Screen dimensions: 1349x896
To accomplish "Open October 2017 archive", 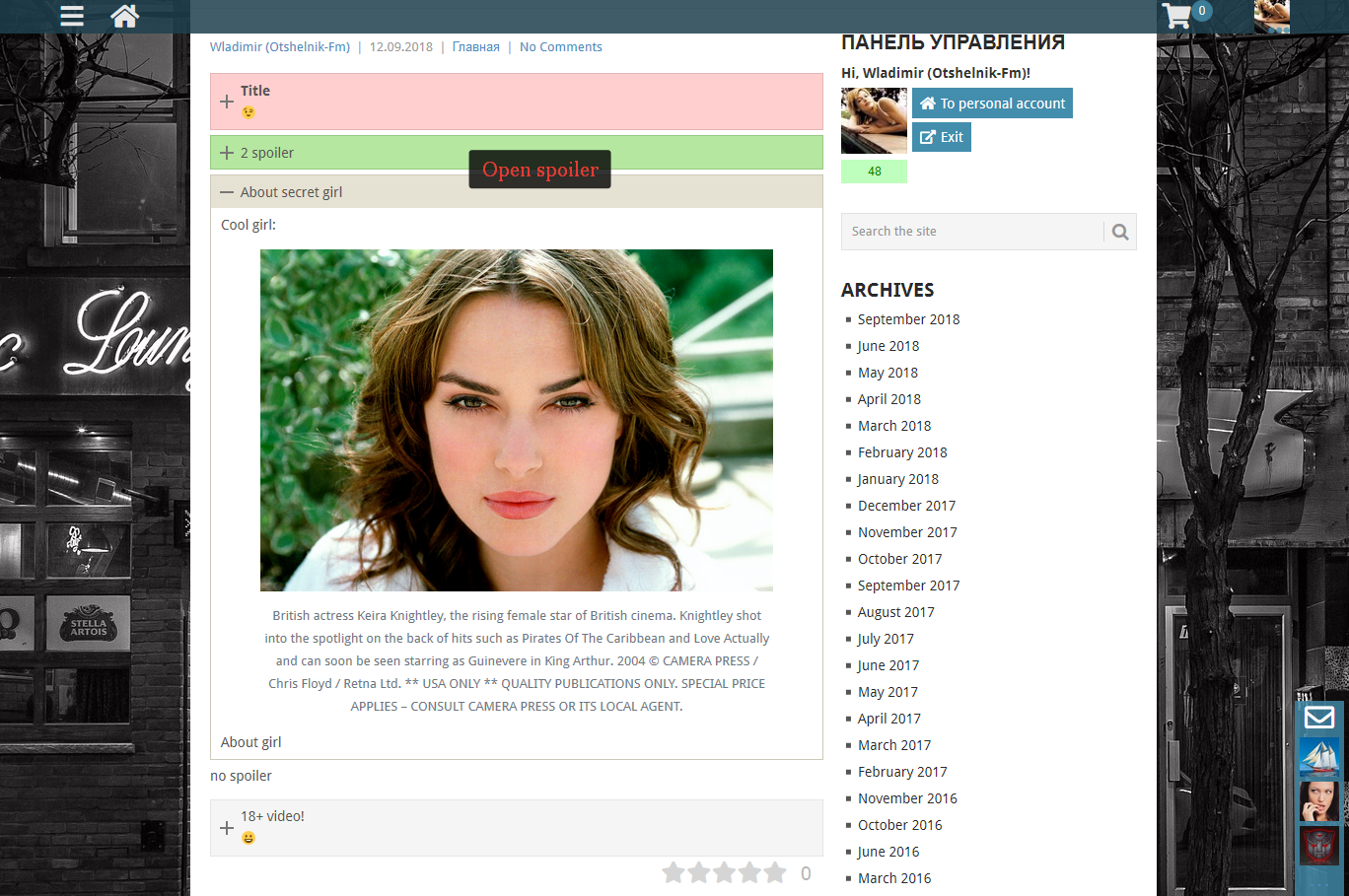I will (x=900, y=559).
